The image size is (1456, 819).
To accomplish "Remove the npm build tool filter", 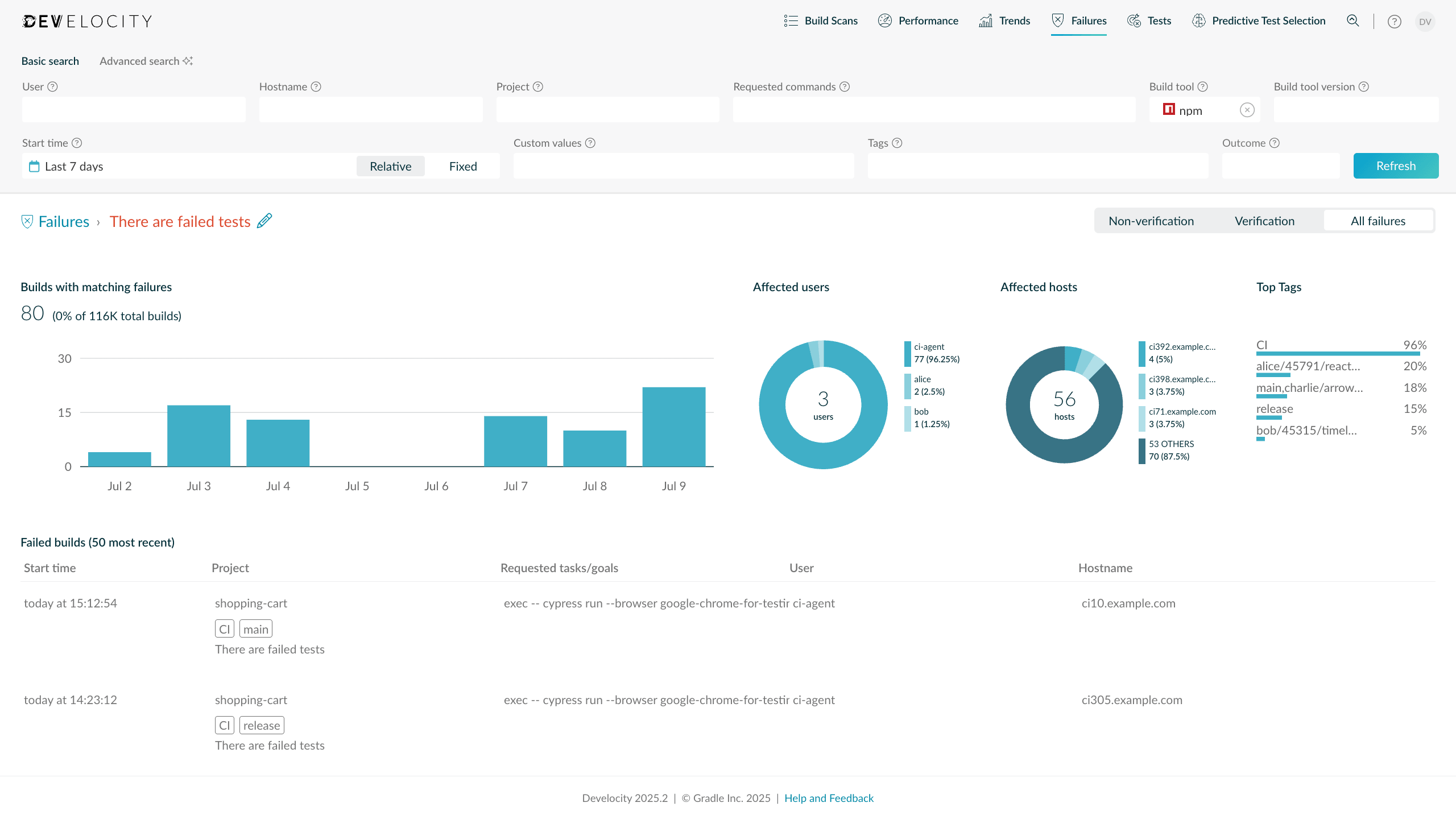I will [x=1247, y=110].
